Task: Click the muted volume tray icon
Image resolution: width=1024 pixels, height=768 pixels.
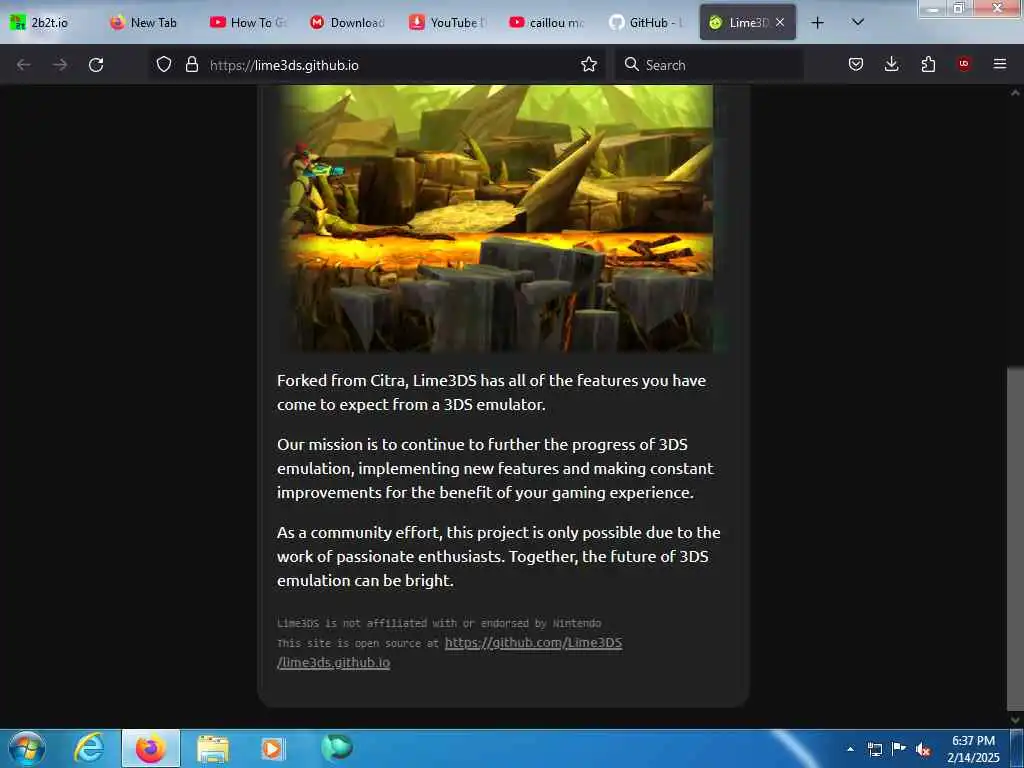Action: pyautogui.click(x=923, y=749)
